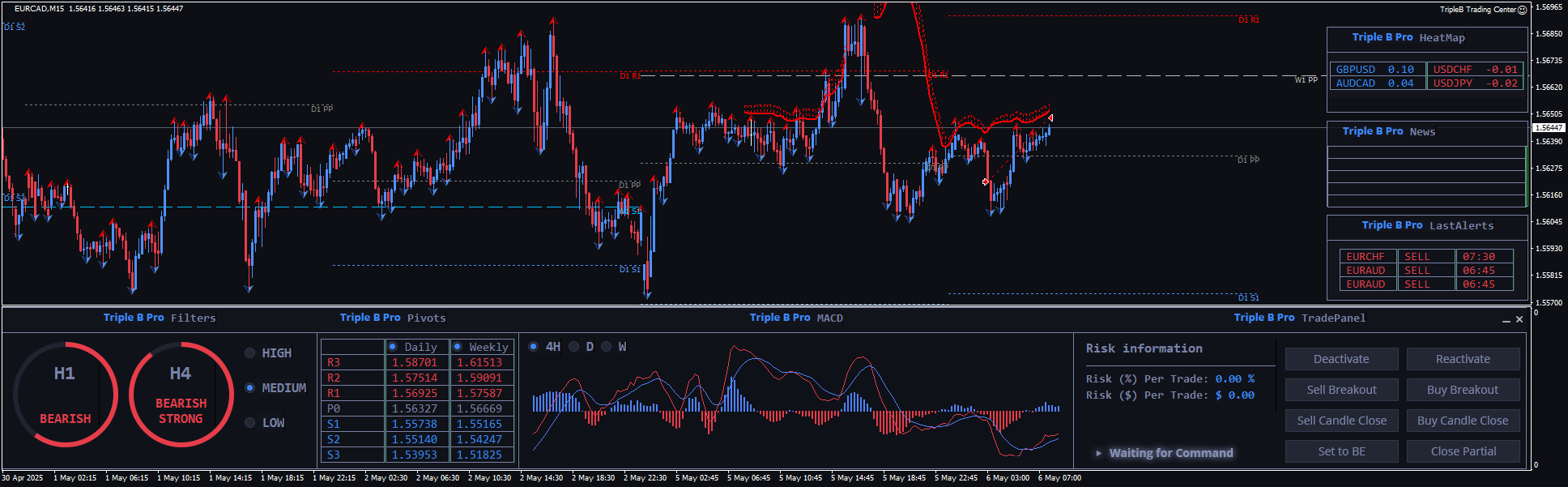Click the TripleB Trading Center smiley icon
This screenshot has height=487, width=1568.
[1522, 10]
